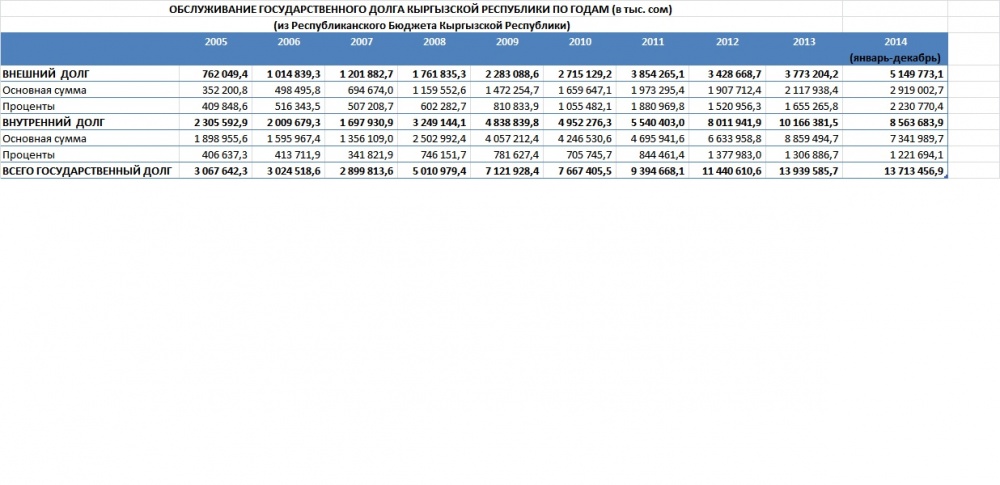Select the 2006 column header

[289, 42]
